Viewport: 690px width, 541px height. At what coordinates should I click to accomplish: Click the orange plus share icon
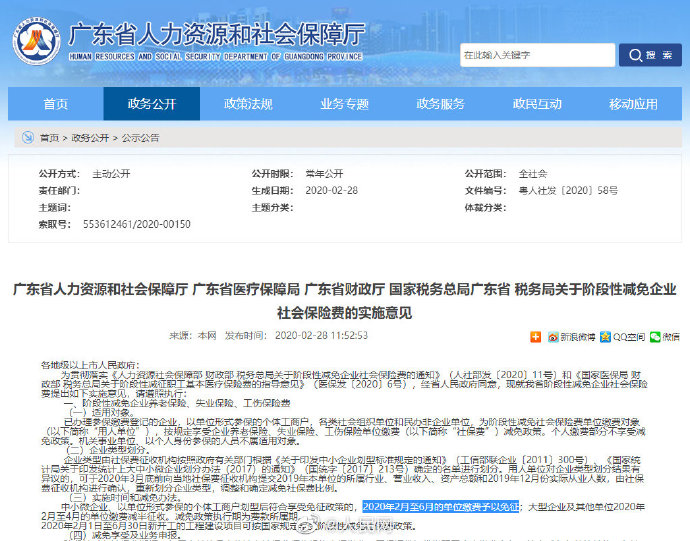[x=536, y=337]
